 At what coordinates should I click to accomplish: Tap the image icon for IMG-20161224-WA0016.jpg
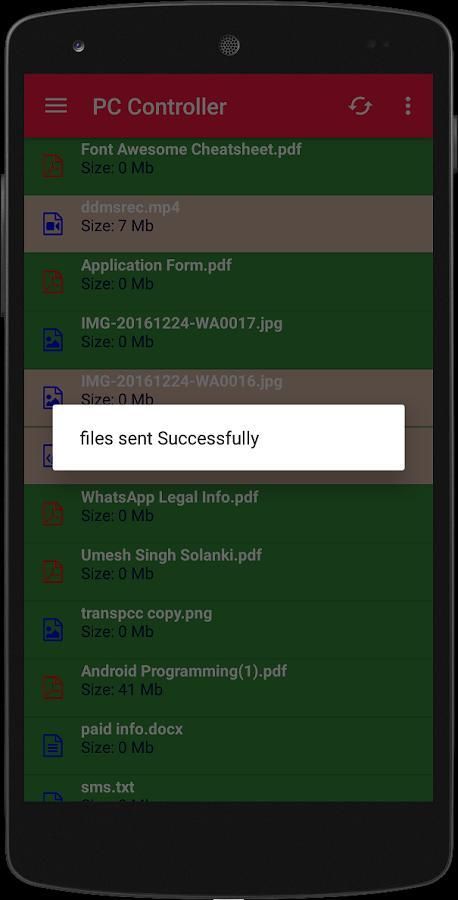[x=53, y=397]
